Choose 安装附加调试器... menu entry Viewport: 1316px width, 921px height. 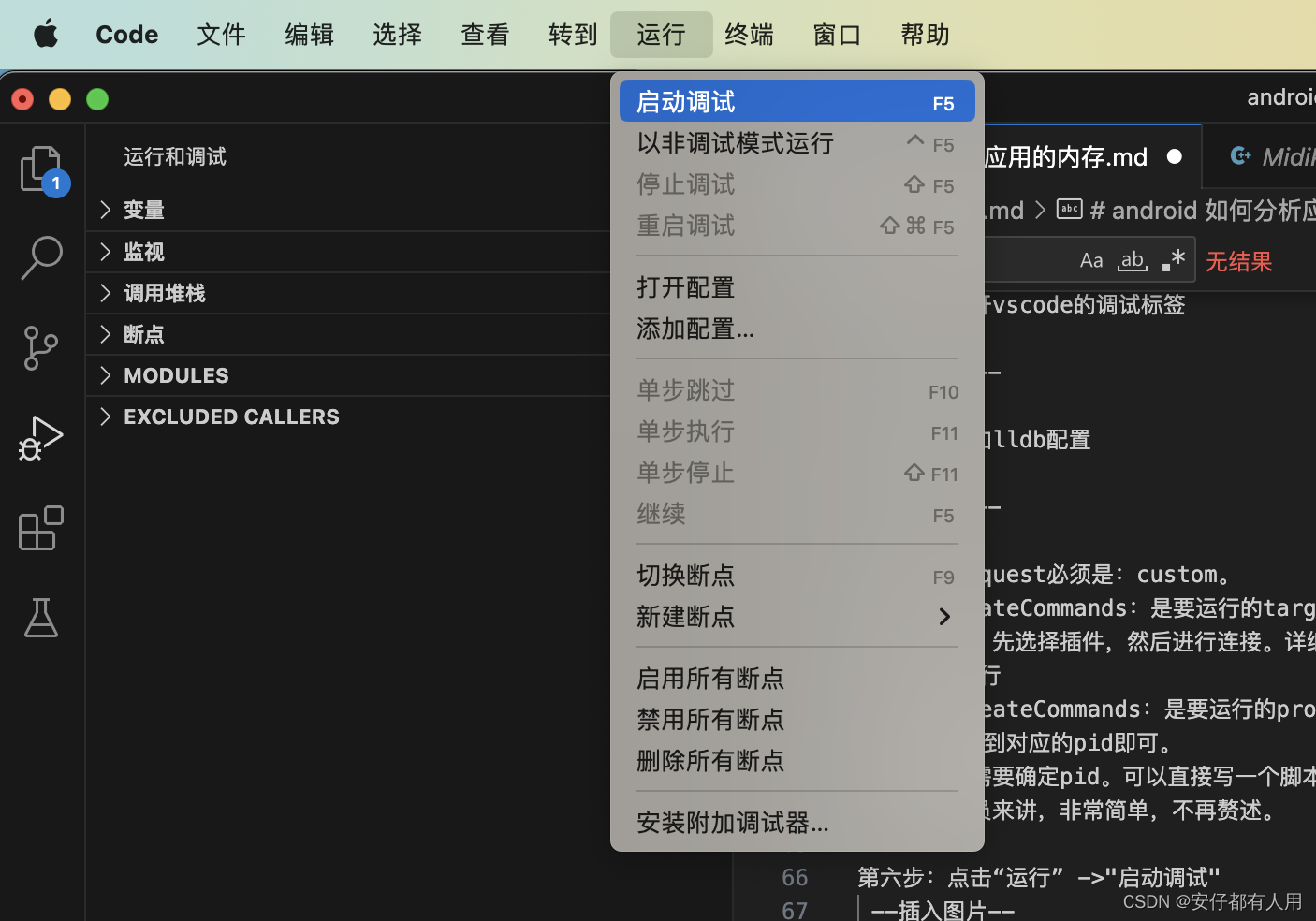point(797,823)
